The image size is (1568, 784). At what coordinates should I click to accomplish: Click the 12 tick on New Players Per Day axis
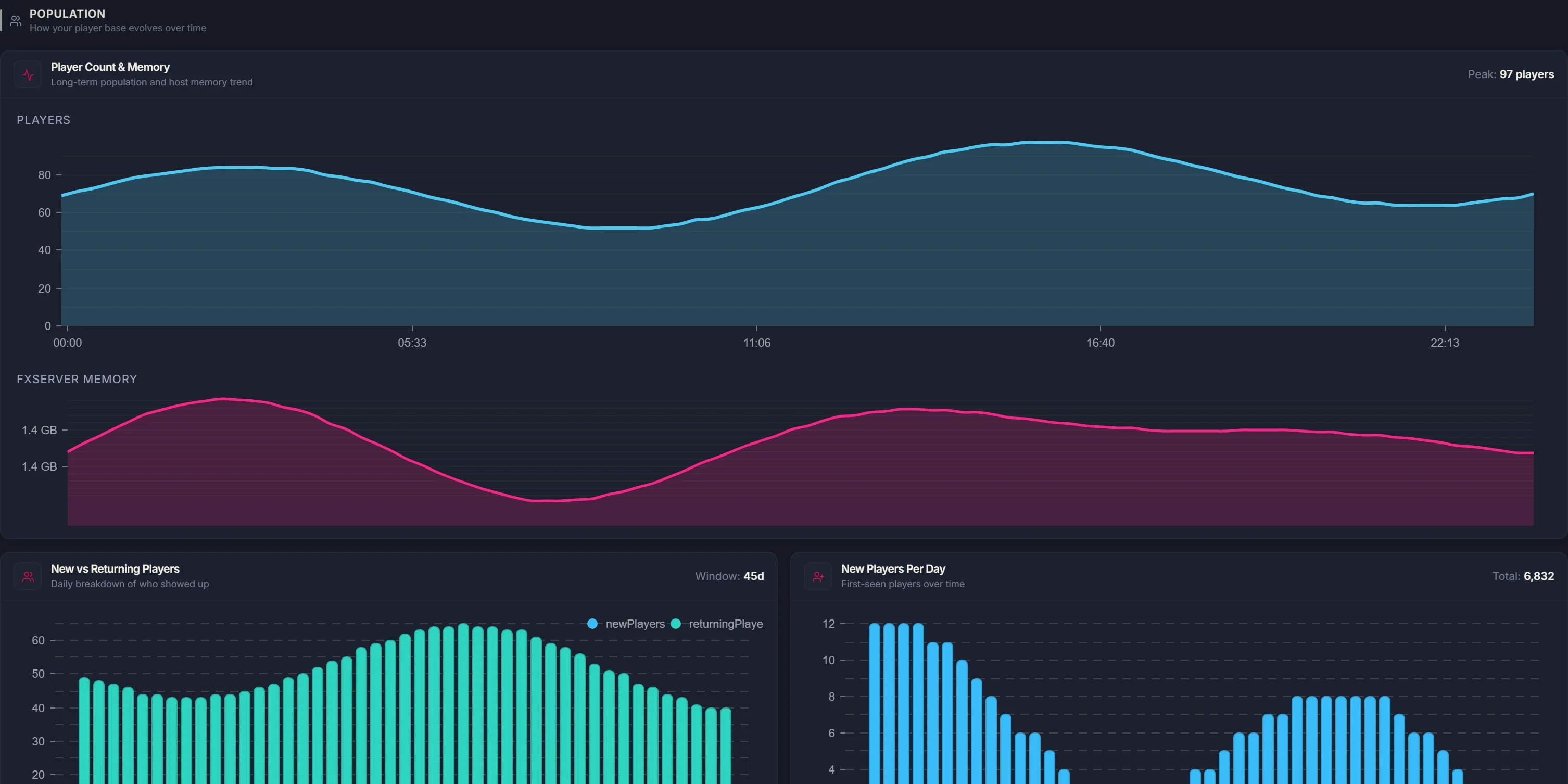828,624
